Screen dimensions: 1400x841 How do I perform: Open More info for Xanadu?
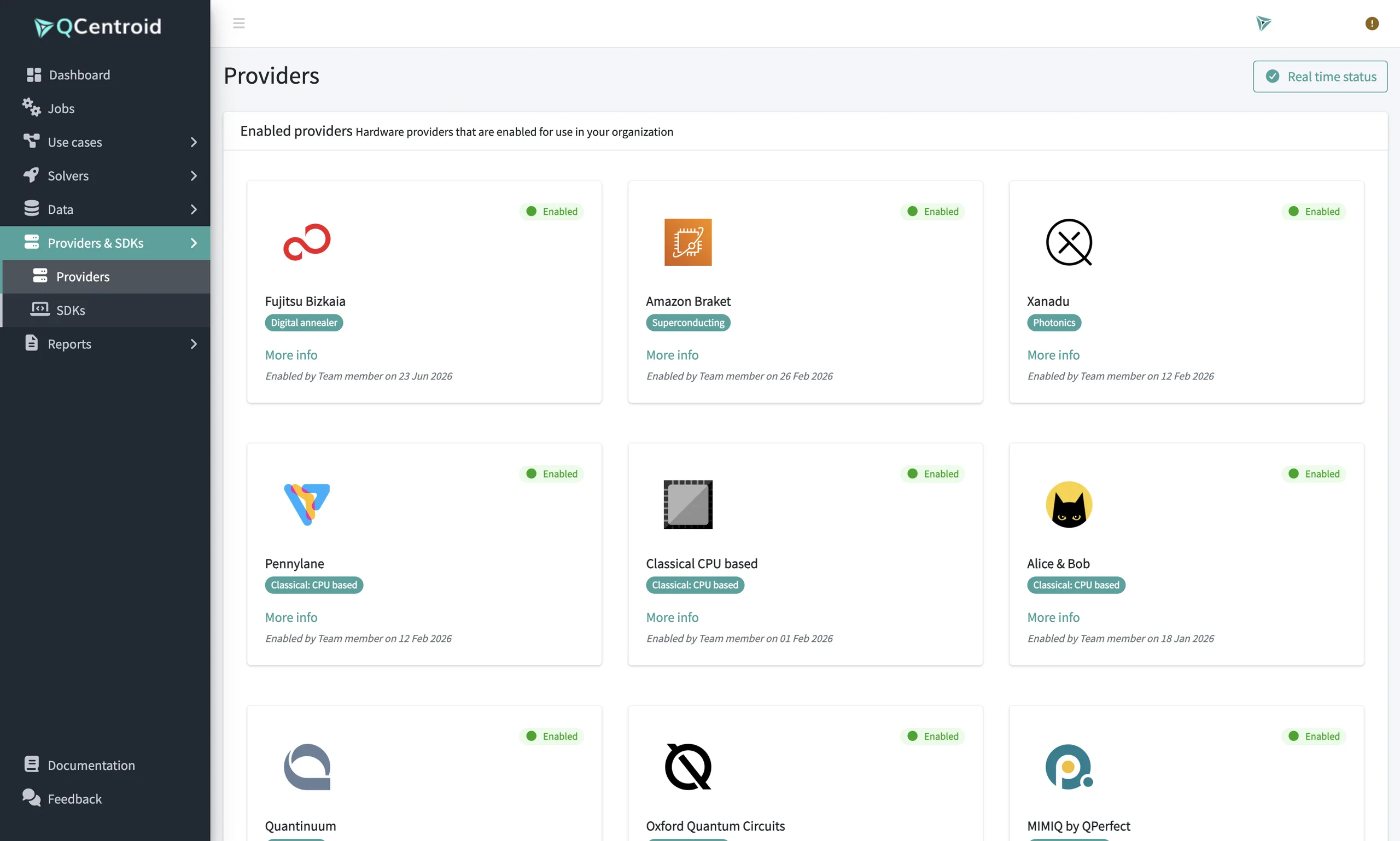point(1053,355)
